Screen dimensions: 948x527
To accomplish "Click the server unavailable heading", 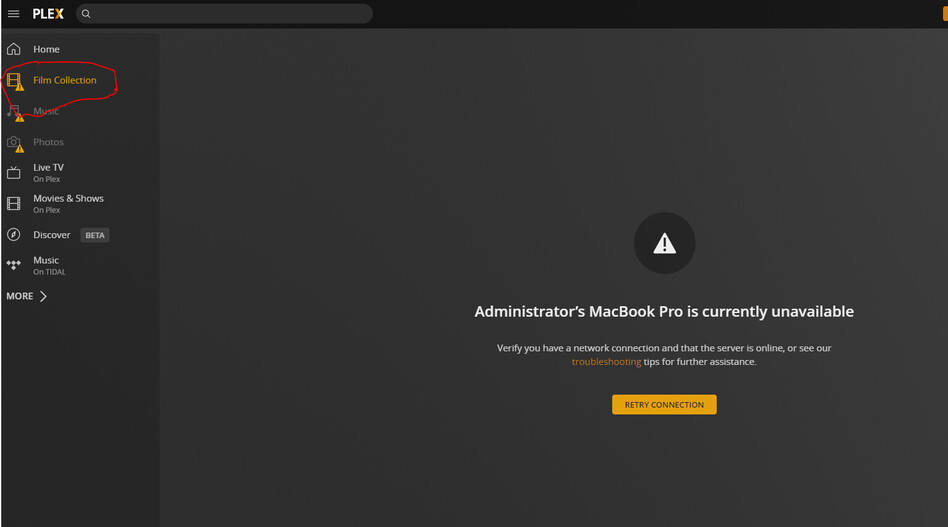I will click(664, 311).
